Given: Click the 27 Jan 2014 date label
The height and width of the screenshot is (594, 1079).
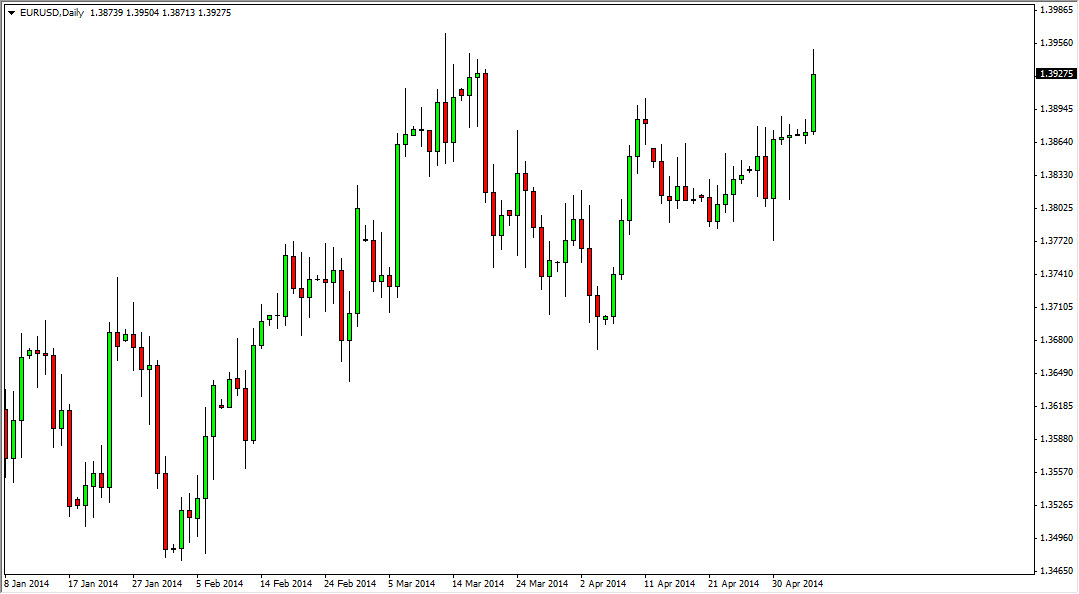Looking at the screenshot, I should pos(157,584).
